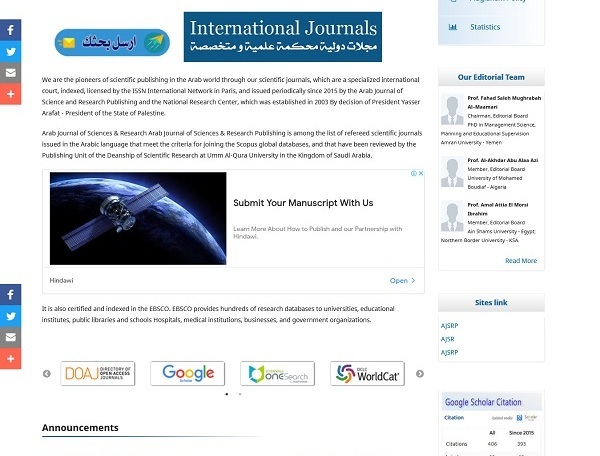Expand more share options with top plus icon

click(x=10, y=94)
